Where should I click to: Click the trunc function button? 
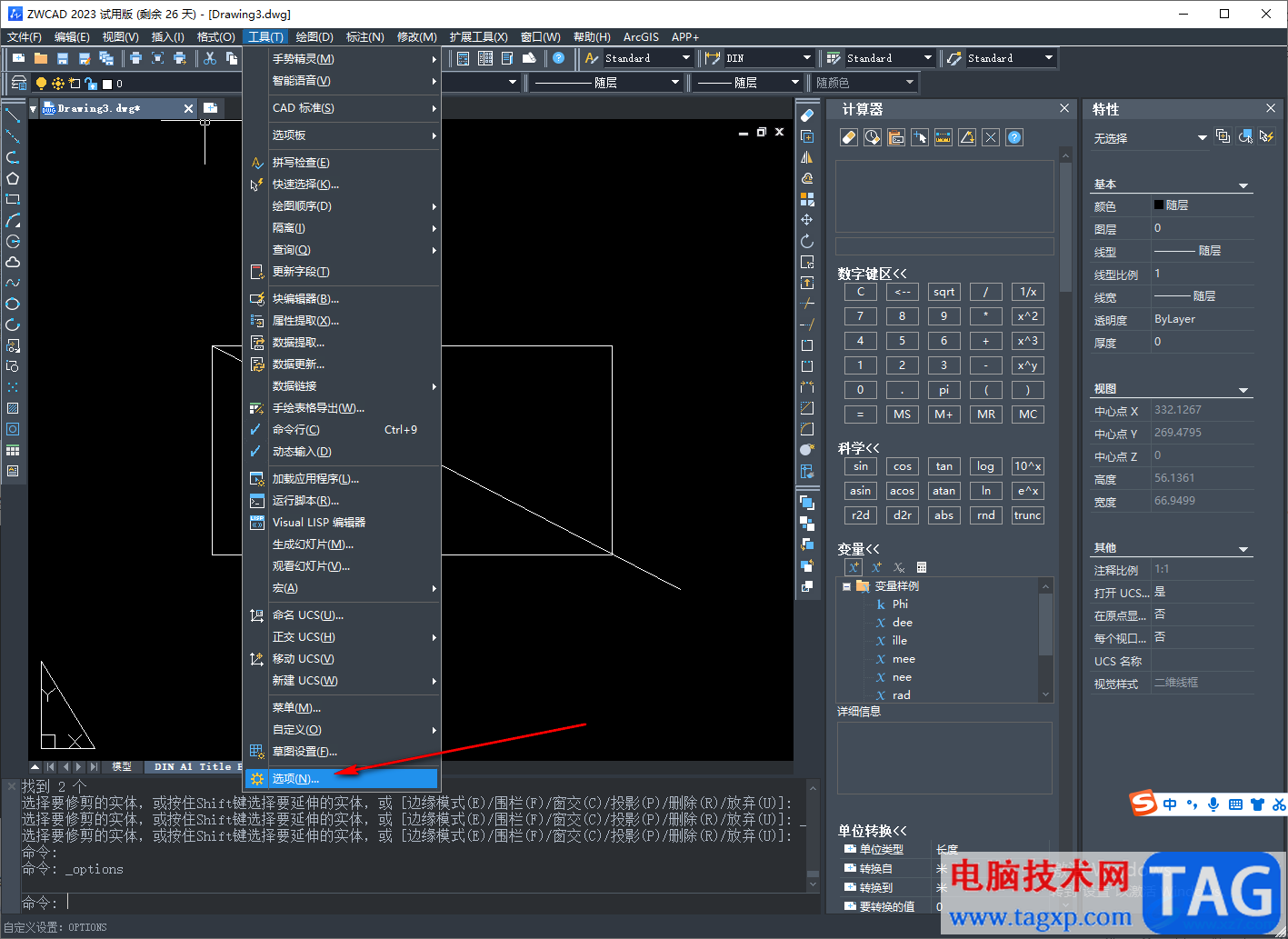click(1028, 515)
